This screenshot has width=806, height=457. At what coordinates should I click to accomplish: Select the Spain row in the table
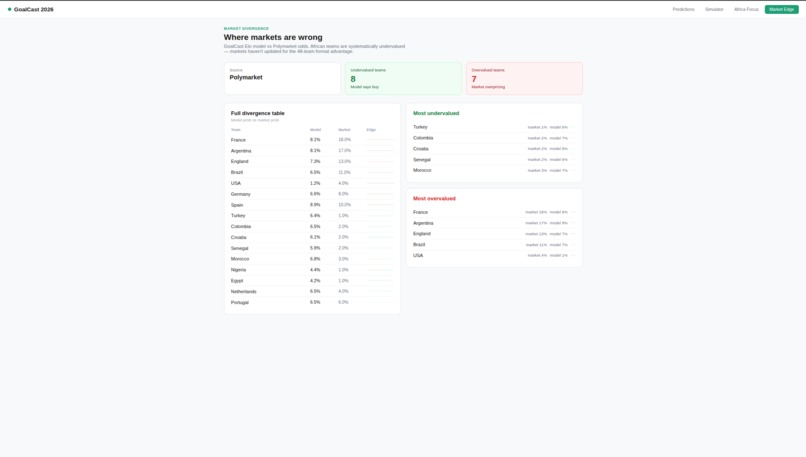click(312, 205)
